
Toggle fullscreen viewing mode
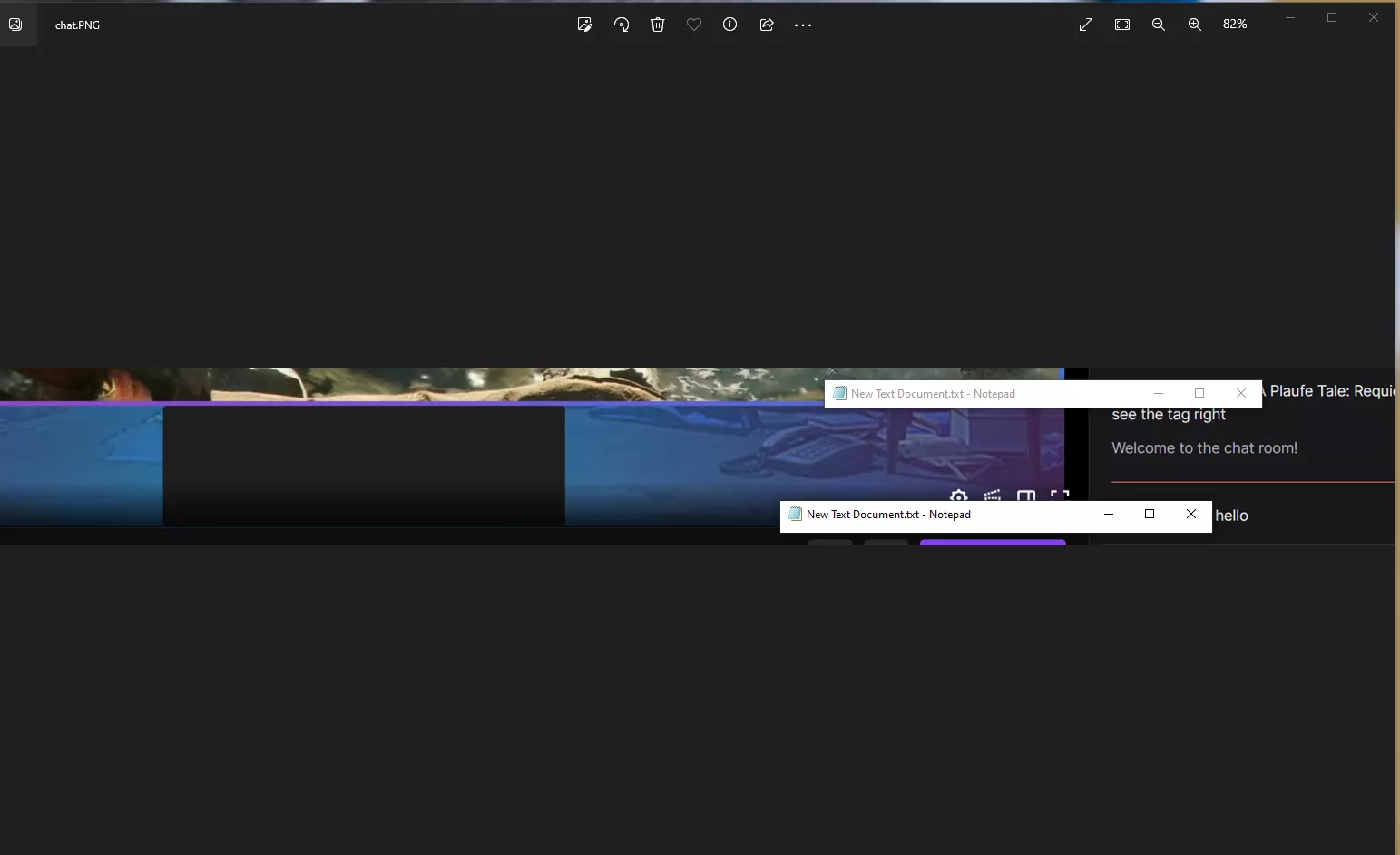1085,25
